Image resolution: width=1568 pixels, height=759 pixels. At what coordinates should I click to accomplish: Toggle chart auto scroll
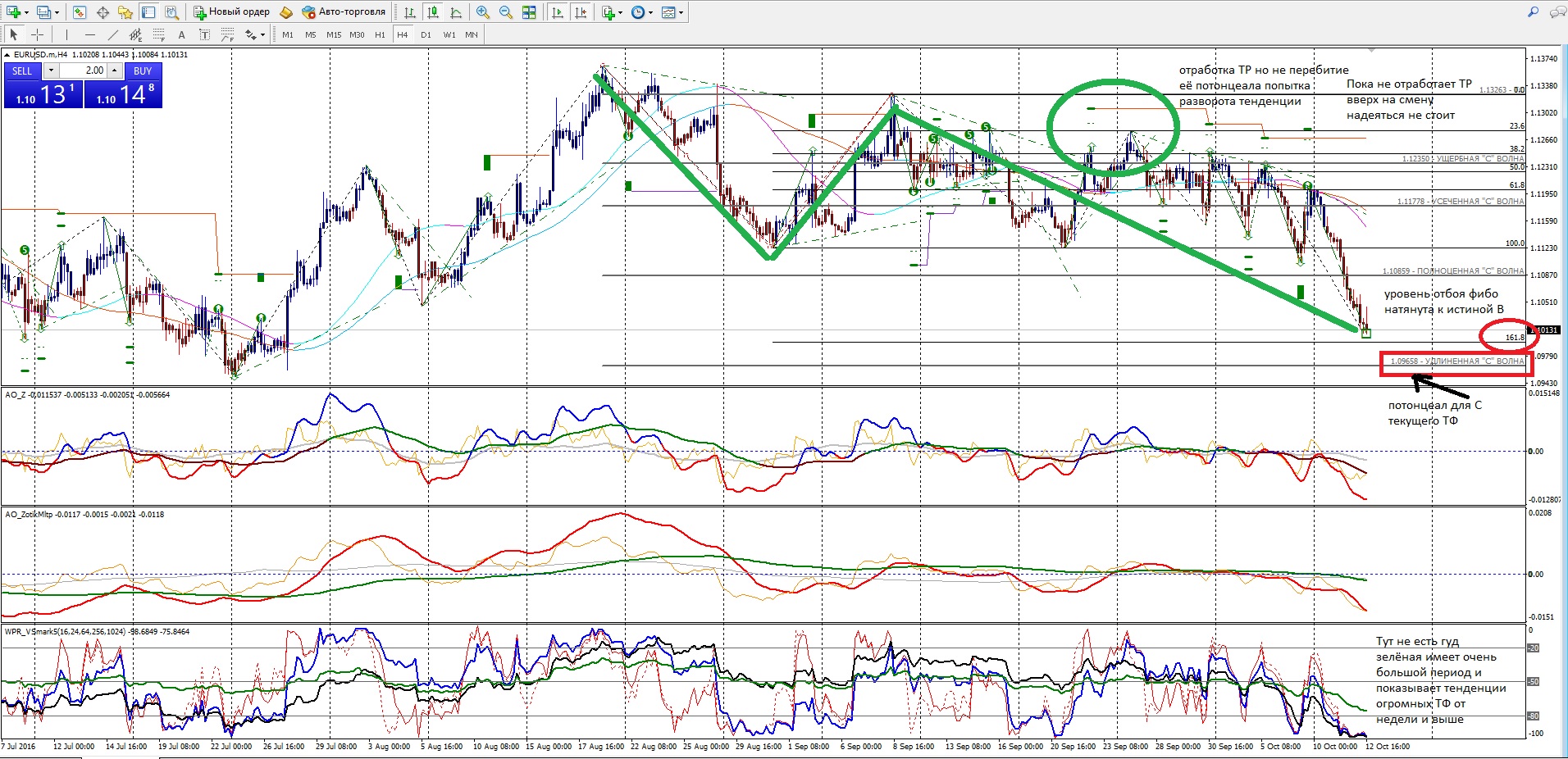(x=558, y=12)
